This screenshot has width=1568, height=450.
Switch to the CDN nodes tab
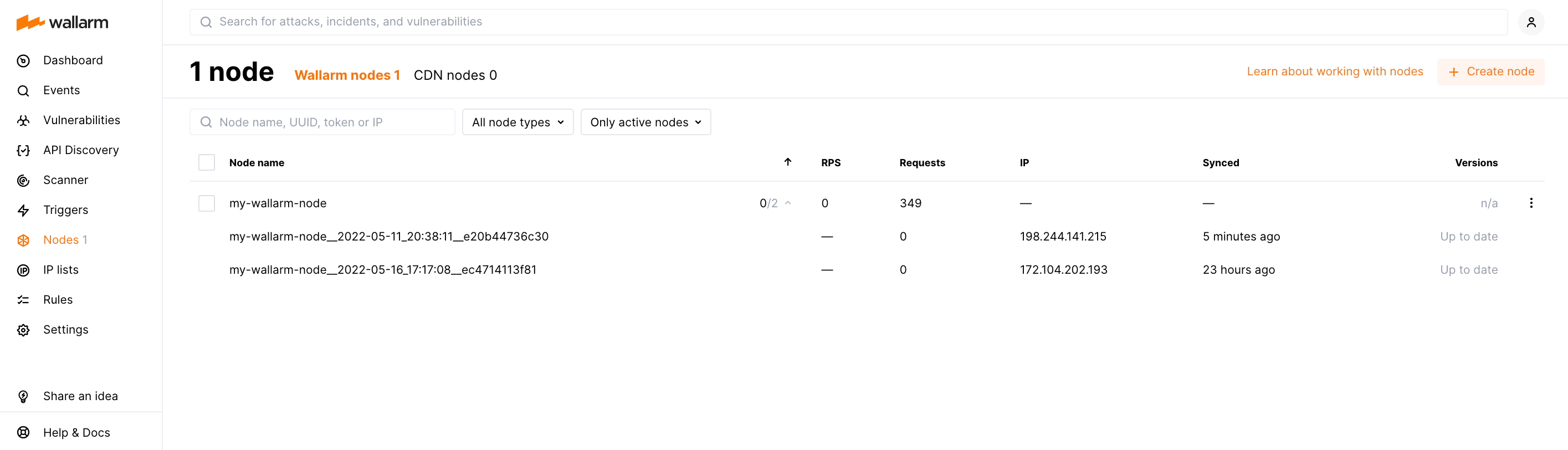pos(455,75)
